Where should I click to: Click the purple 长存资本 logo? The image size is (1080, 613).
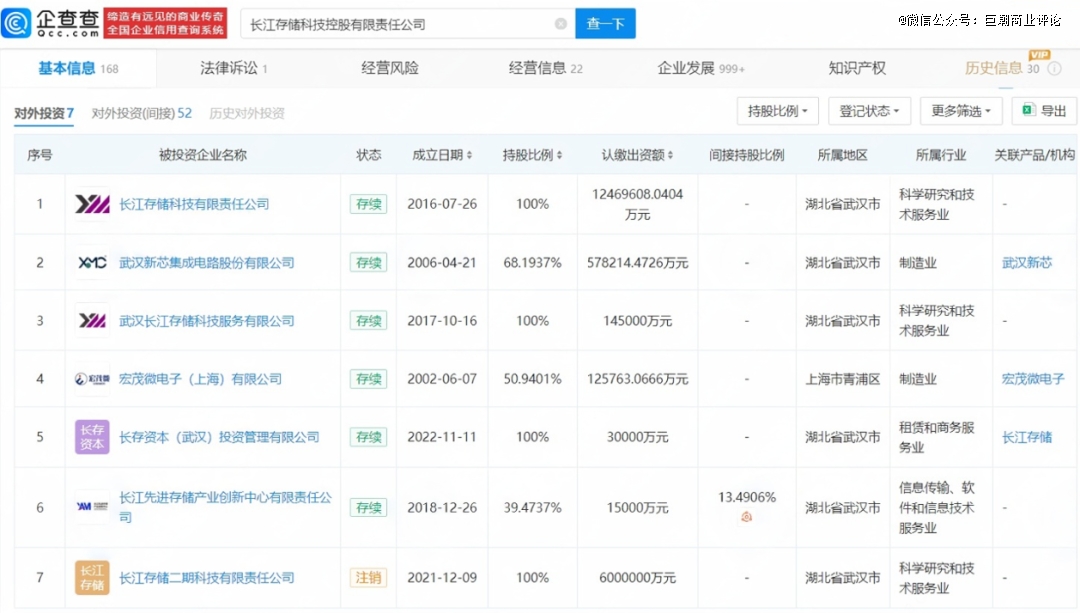[x=92, y=437]
